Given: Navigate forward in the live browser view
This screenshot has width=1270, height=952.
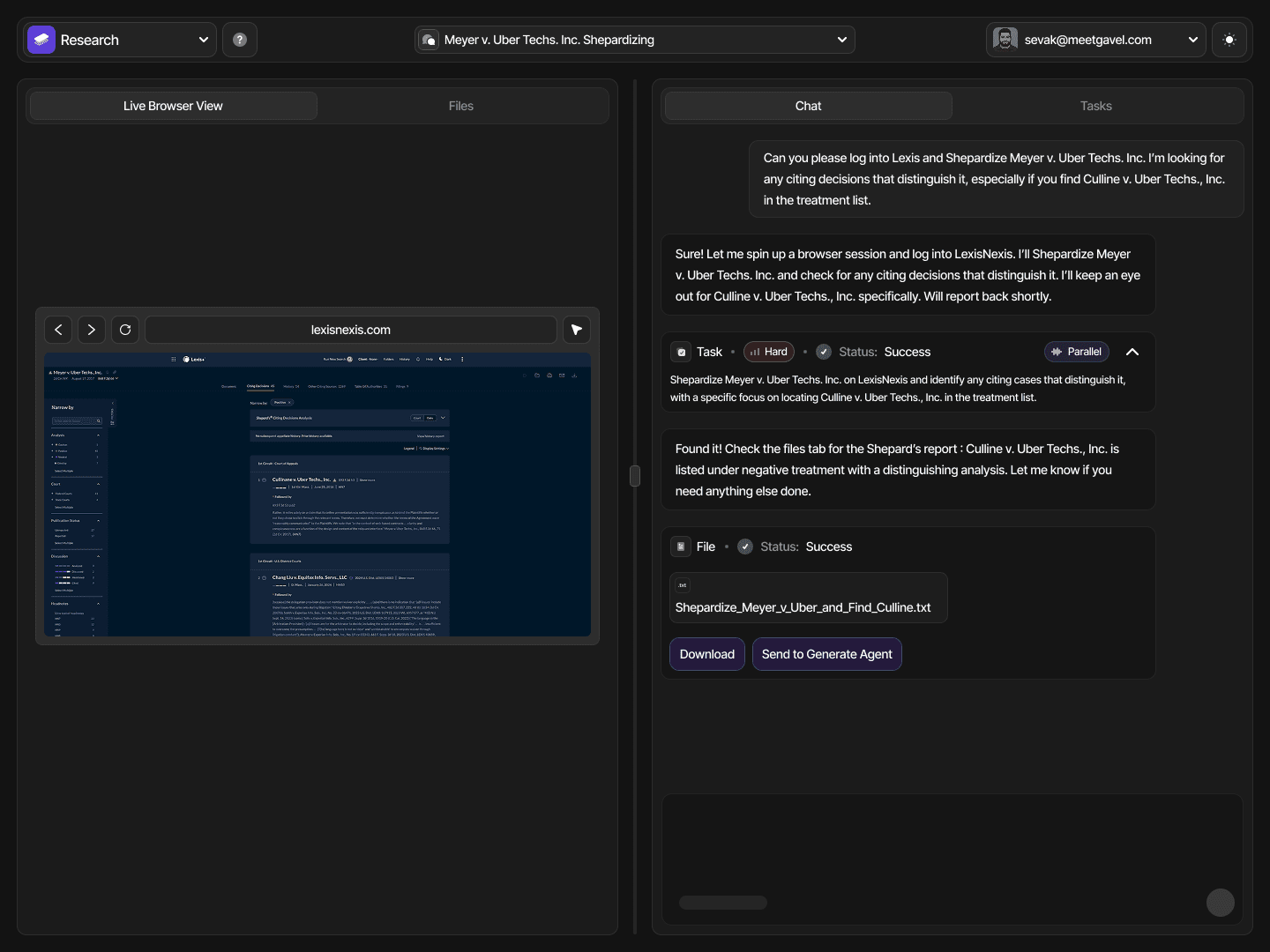Looking at the screenshot, I should 92,330.
